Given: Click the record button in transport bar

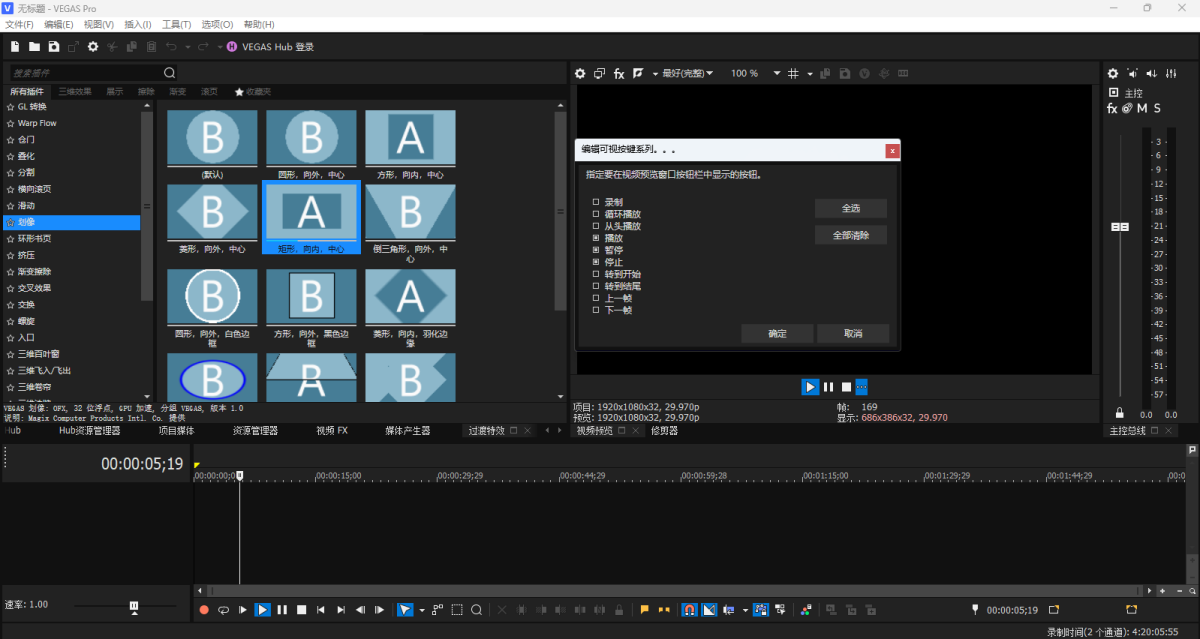Looking at the screenshot, I should 204,609.
